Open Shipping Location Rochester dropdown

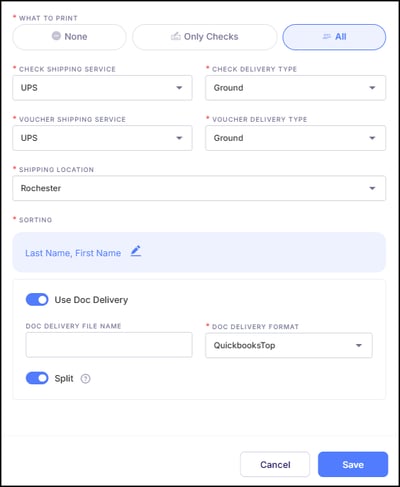coord(199,188)
